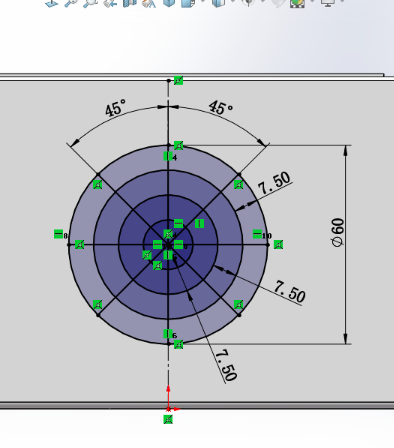Click coincident icon at upper-left diagonal endpoint
This screenshot has height=448, width=394.
tap(98, 184)
